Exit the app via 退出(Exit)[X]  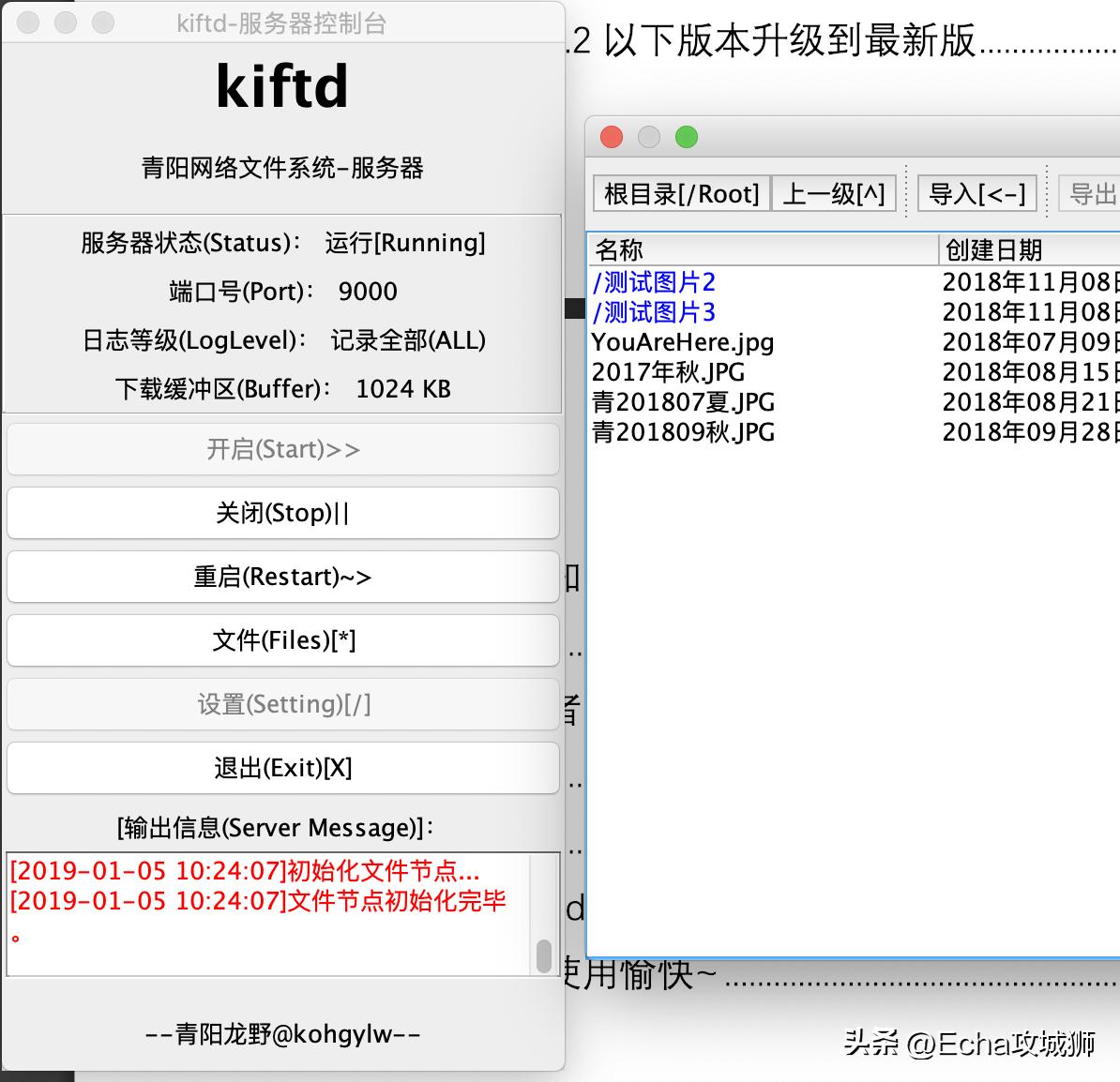[282, 768]
